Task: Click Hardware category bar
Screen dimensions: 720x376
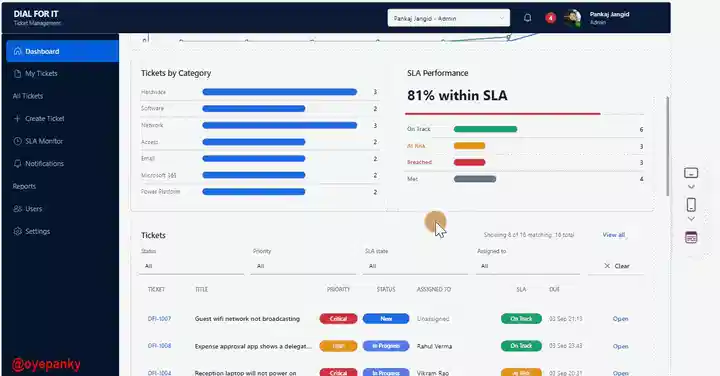Action: pos(280,92)
